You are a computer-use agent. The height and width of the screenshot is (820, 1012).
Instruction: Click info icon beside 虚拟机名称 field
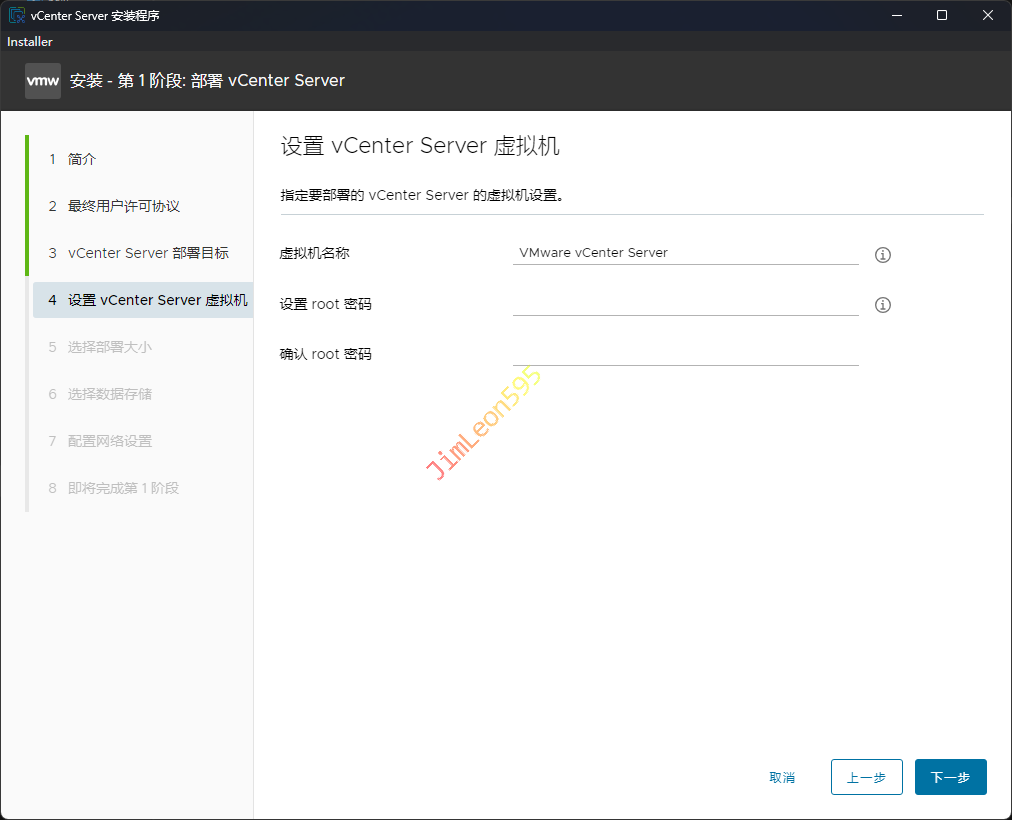coord(882,255)
